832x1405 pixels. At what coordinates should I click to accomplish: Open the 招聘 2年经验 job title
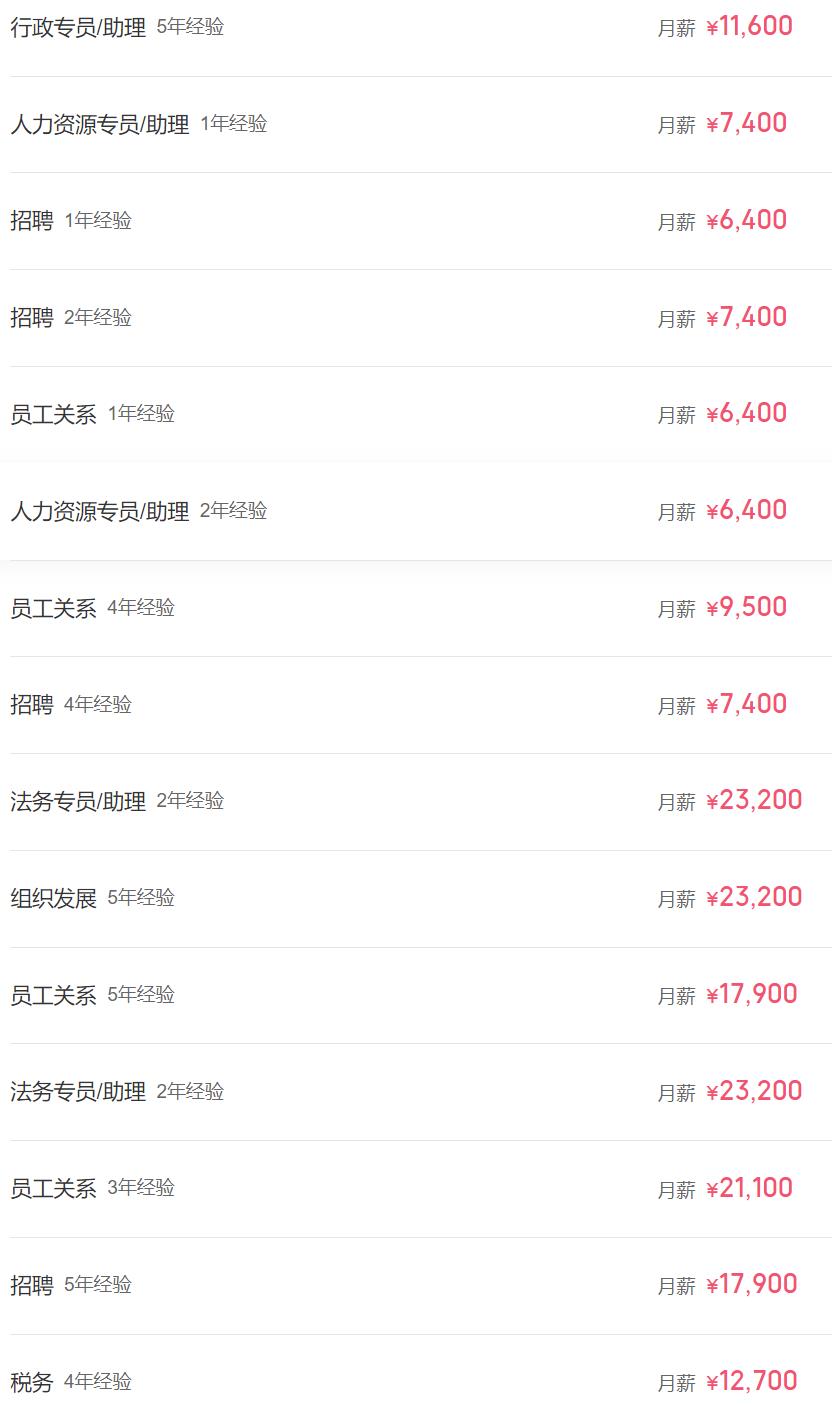coord(32,318)
